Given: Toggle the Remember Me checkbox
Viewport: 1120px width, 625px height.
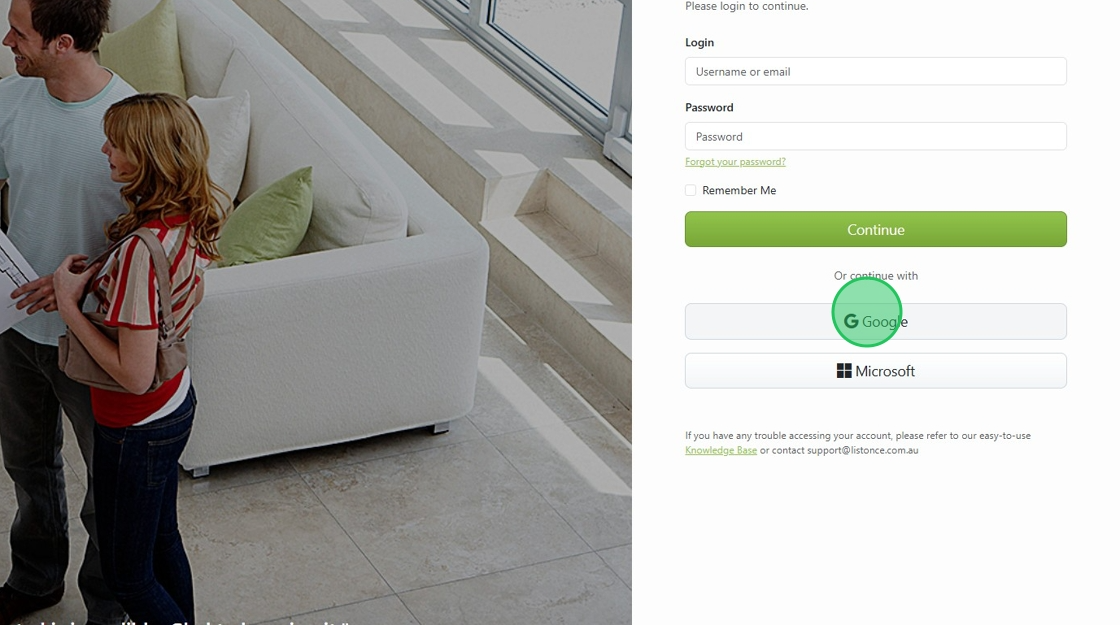Looking at the screenshot, I should 691,190.
